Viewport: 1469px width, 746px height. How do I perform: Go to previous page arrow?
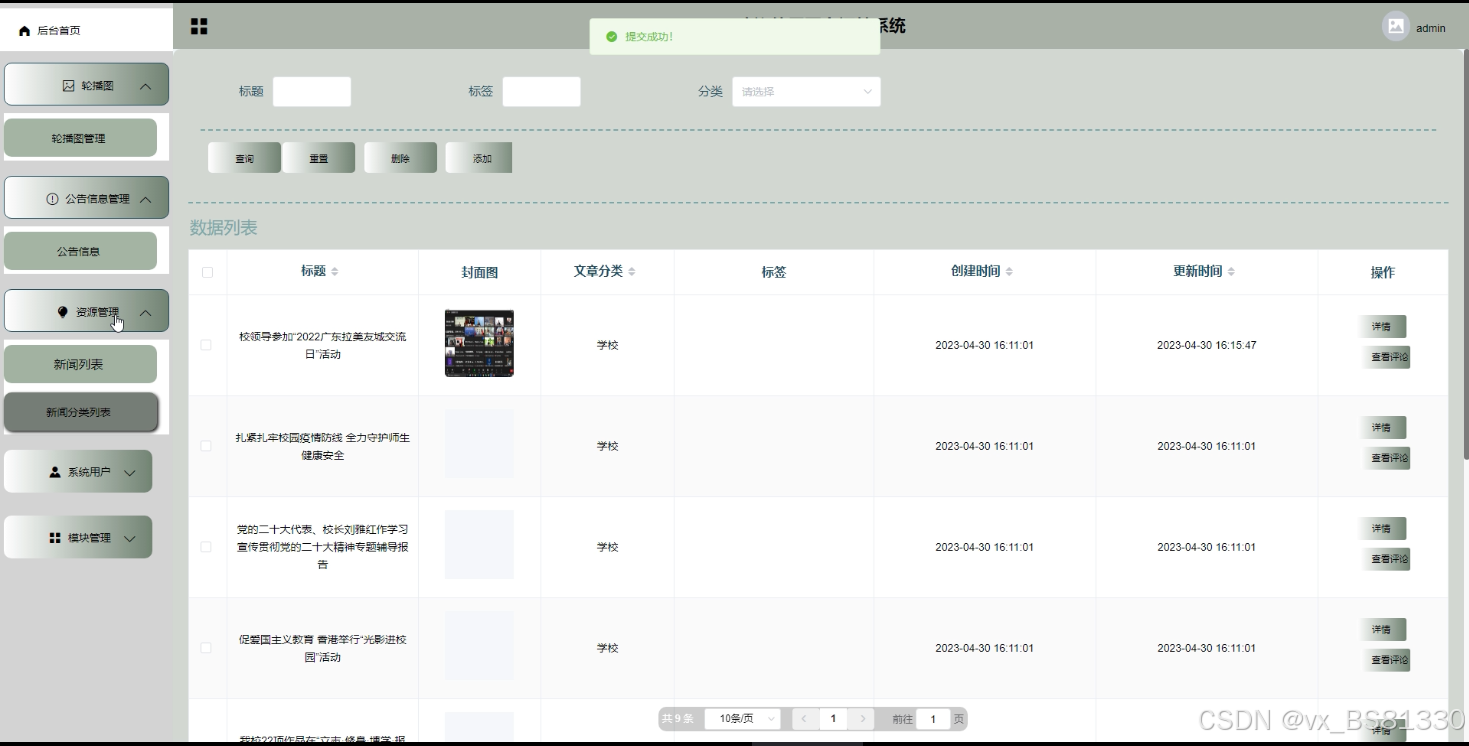click(804, 719)
